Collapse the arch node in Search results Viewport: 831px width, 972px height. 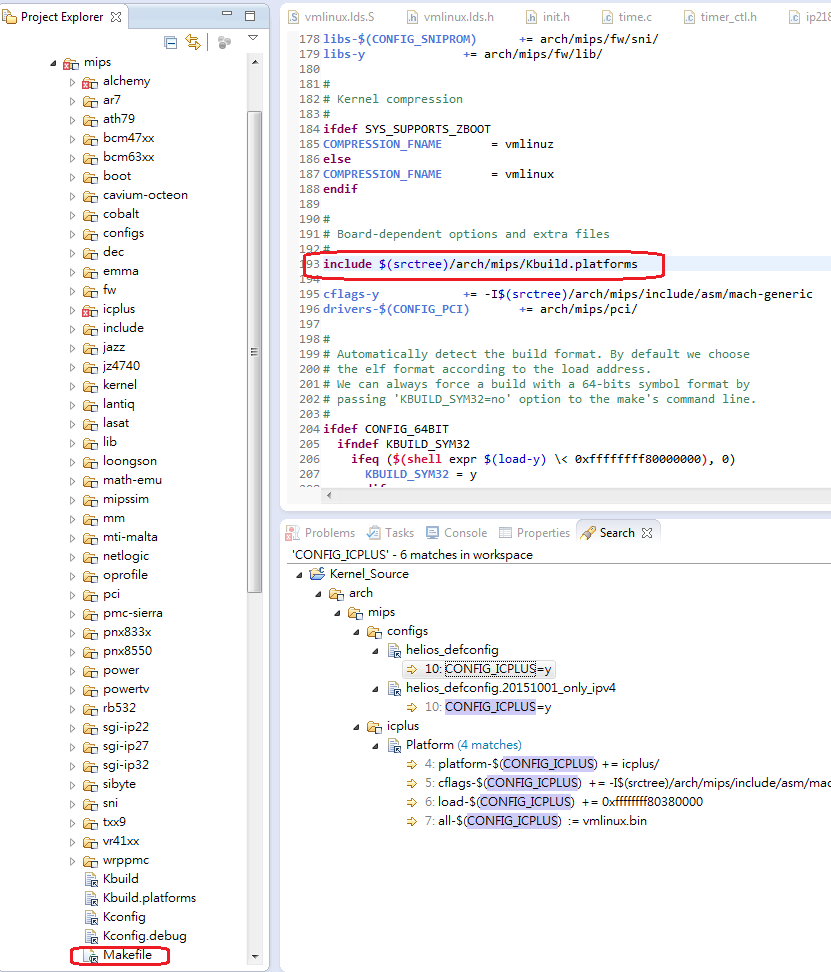tap(318, 592)
